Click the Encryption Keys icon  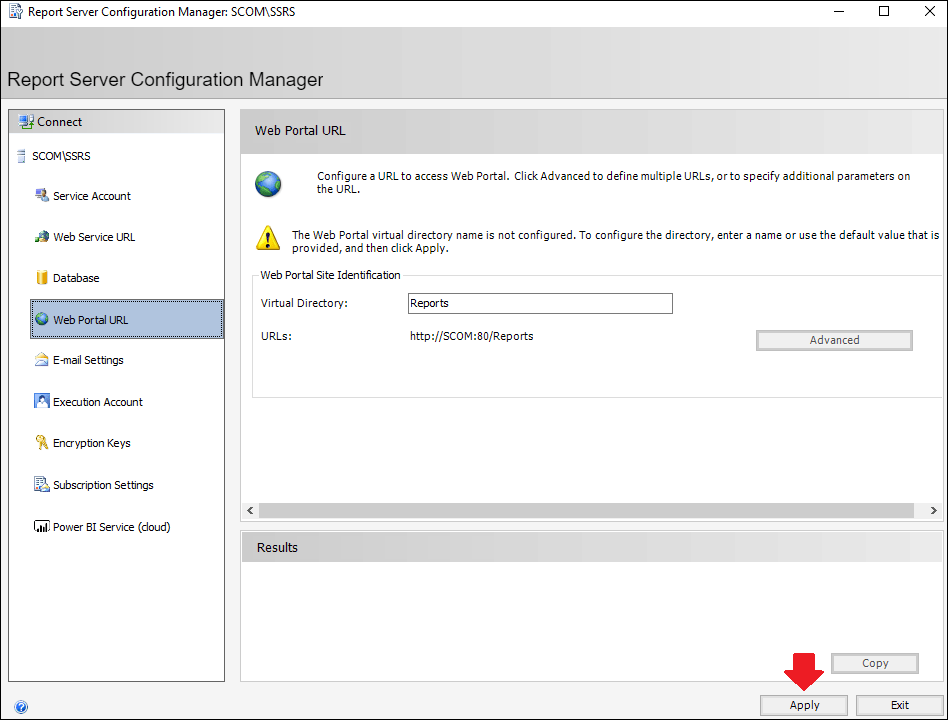(x=42, y=443)
